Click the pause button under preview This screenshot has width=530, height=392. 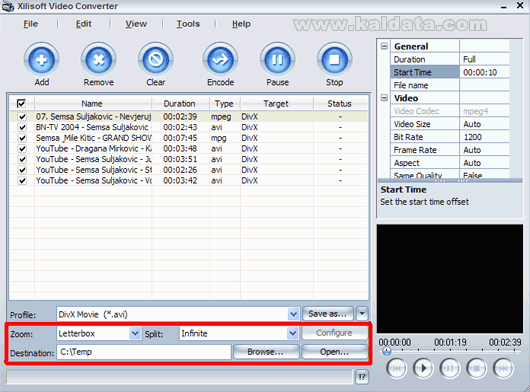click(x=450, y=368)
